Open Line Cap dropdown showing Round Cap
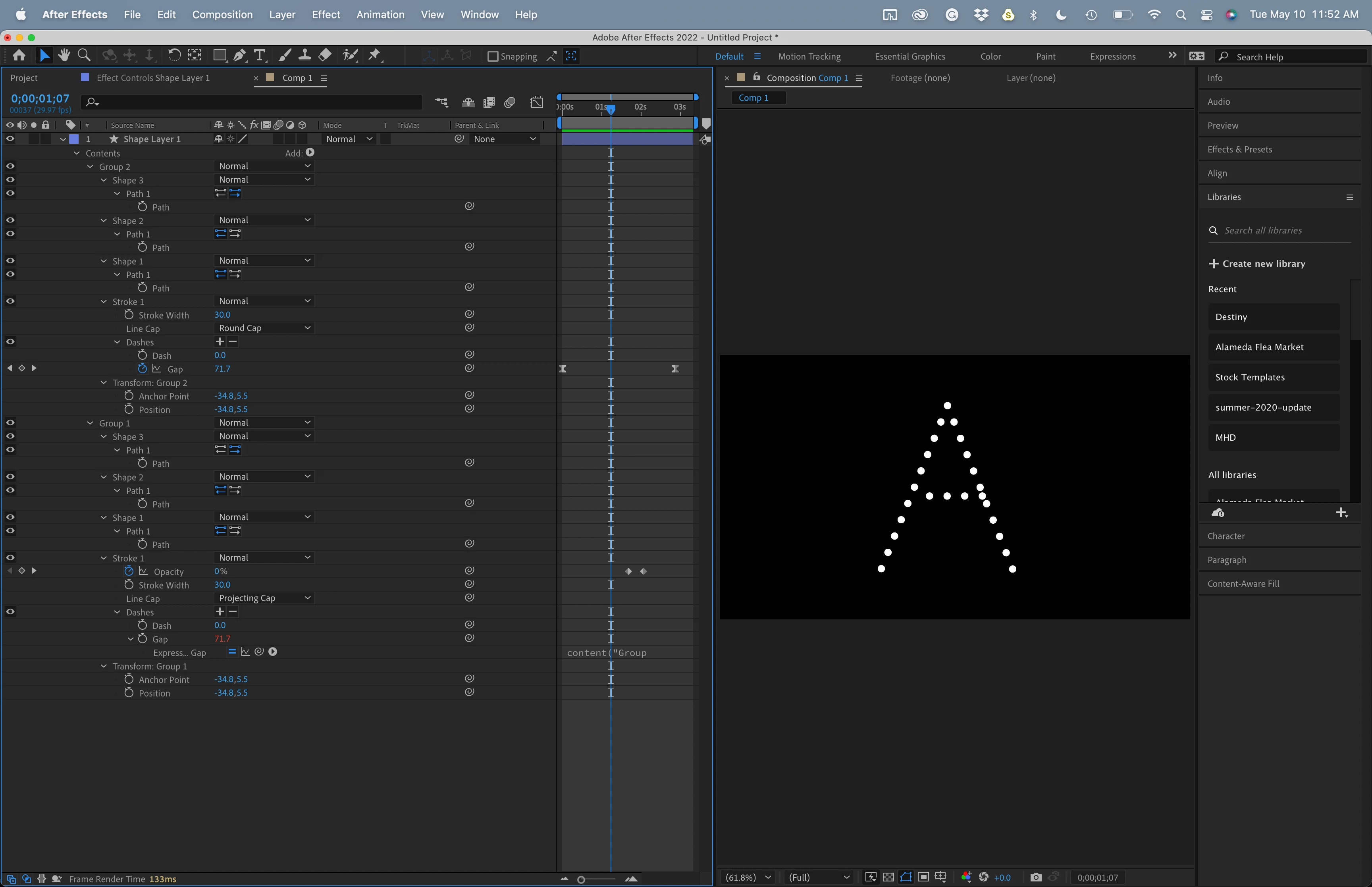Image resolution: width=1372 pixels, height=887 pixels. coord(264,328)
